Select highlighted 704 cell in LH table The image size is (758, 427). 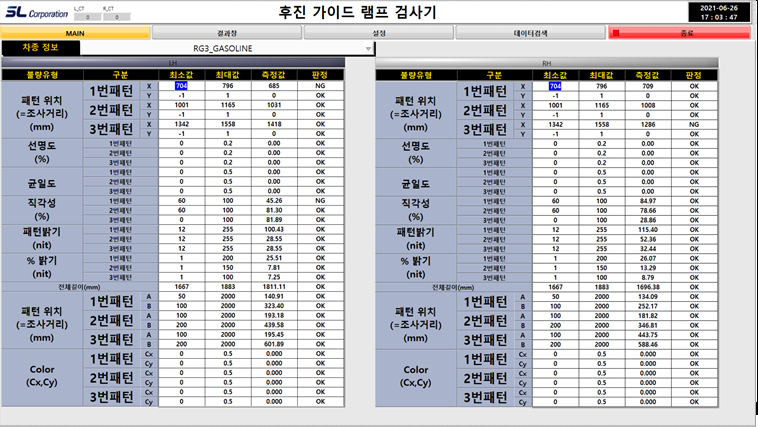point(181,86)
